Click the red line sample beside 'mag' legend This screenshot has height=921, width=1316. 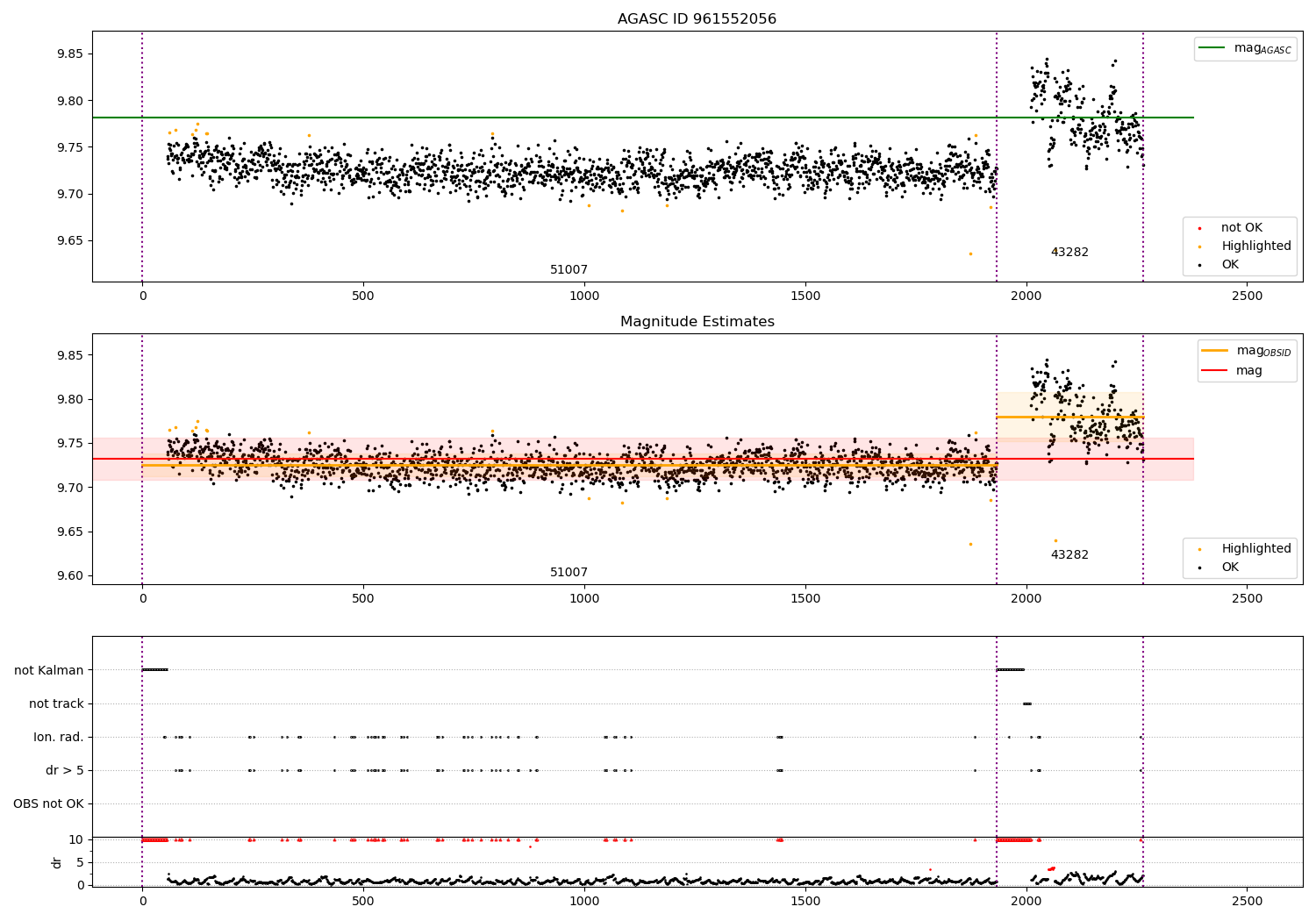click(x=1215, y=370)
